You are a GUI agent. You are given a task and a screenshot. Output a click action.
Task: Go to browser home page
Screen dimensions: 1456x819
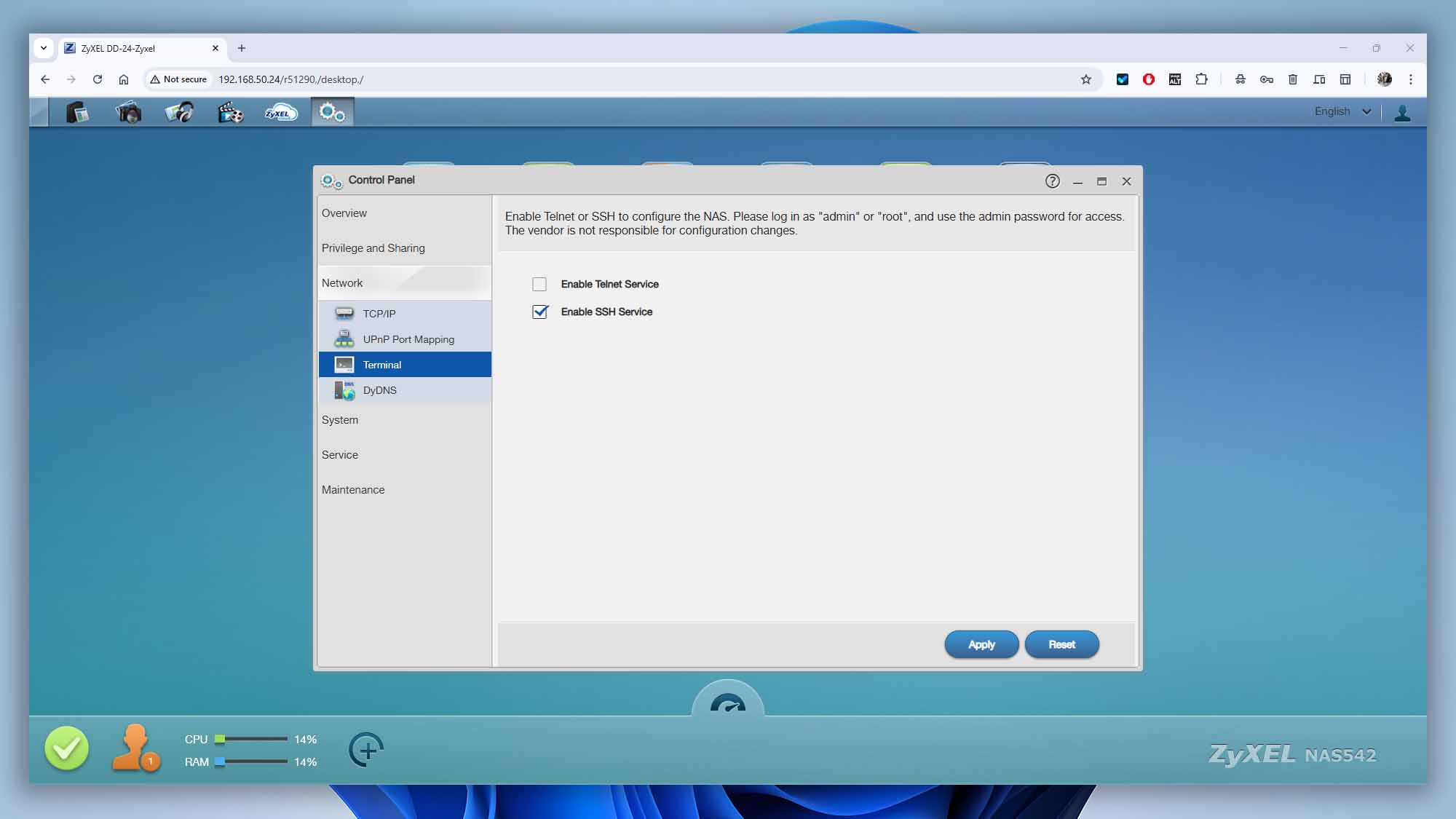pos(124,79)
